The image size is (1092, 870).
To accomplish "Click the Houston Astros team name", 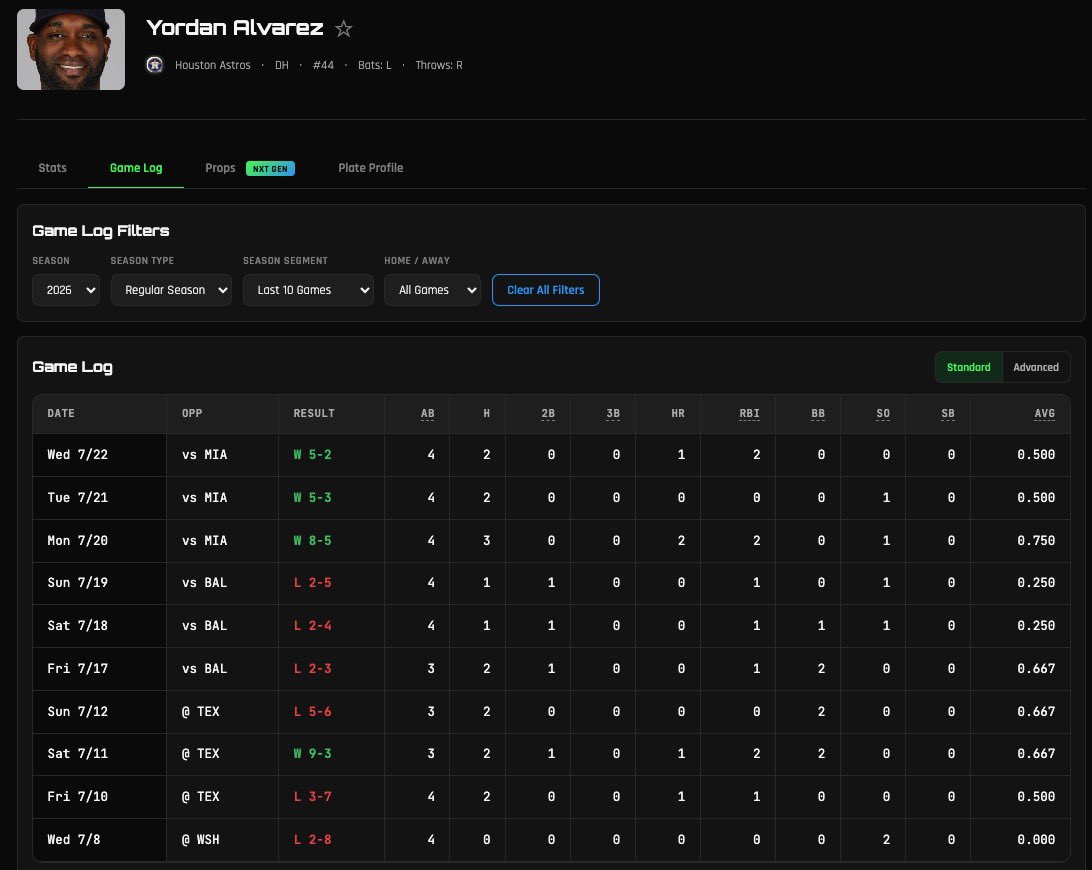I will click(212, 65).
